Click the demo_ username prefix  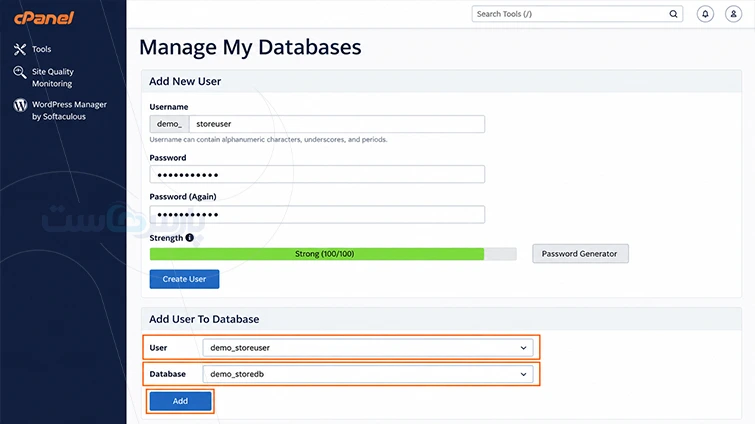(x=169, y=124)
